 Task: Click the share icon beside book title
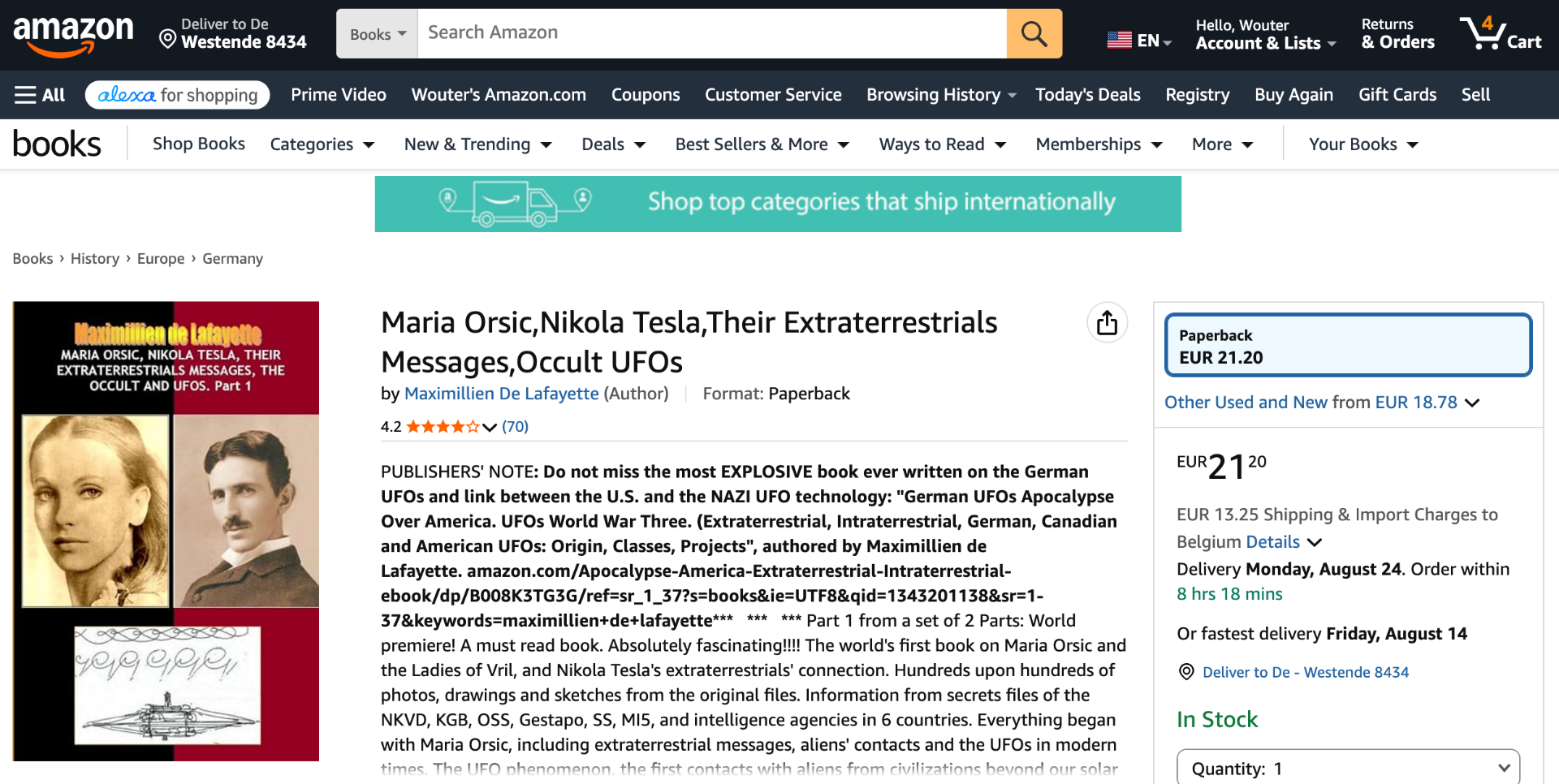(1107, 322)
